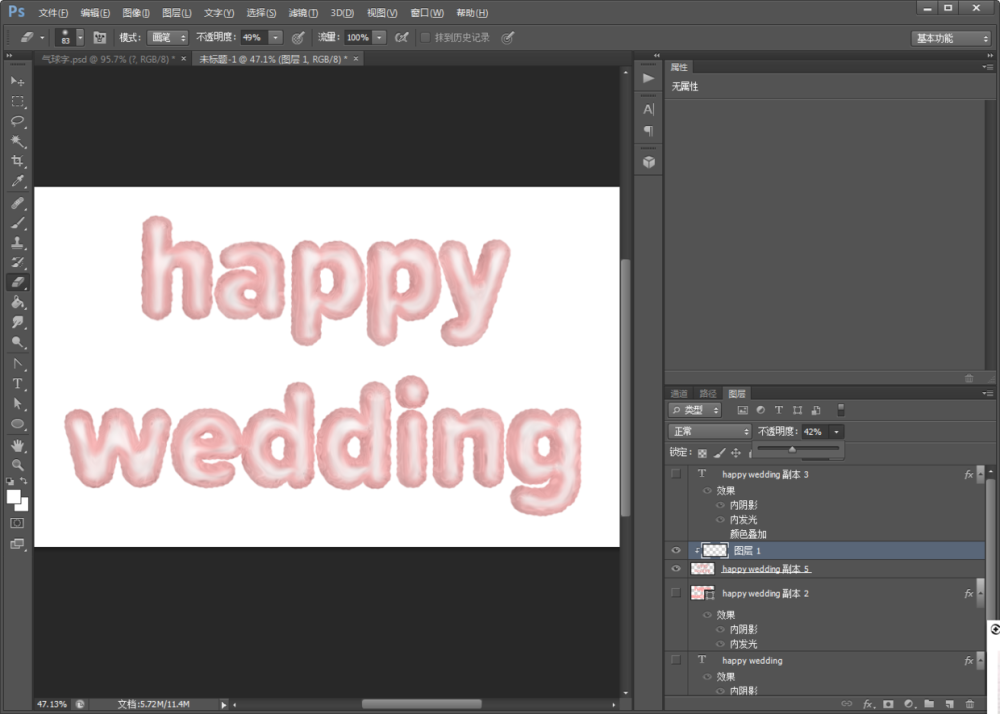The image size is (1000, 714).
Task: Open the eraser 模式 dropdown
Action: [168, 38]
